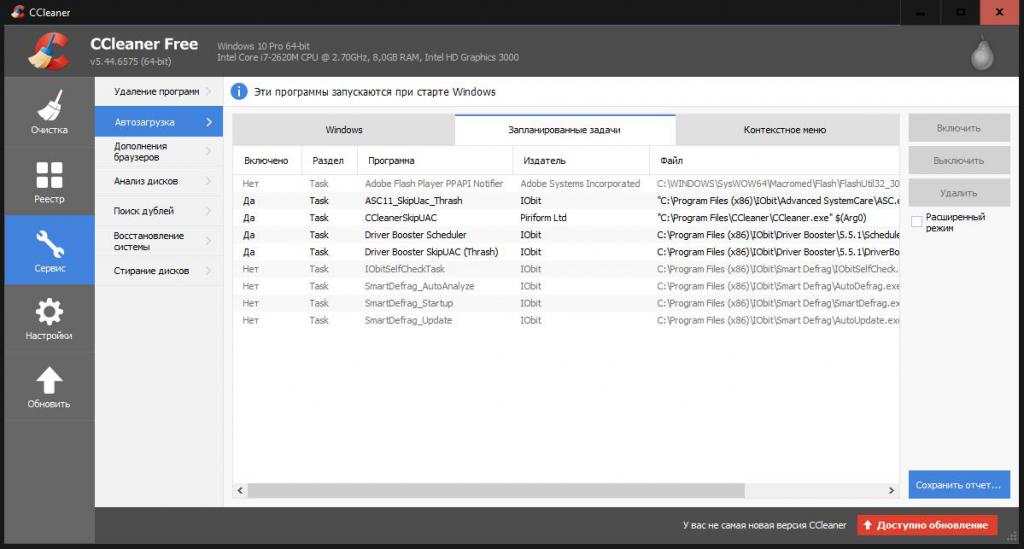This screenshot has width=1024, height=549.
Task: Sort by Издатель column header
Action: pyautogui.click(x=581, y=161)
